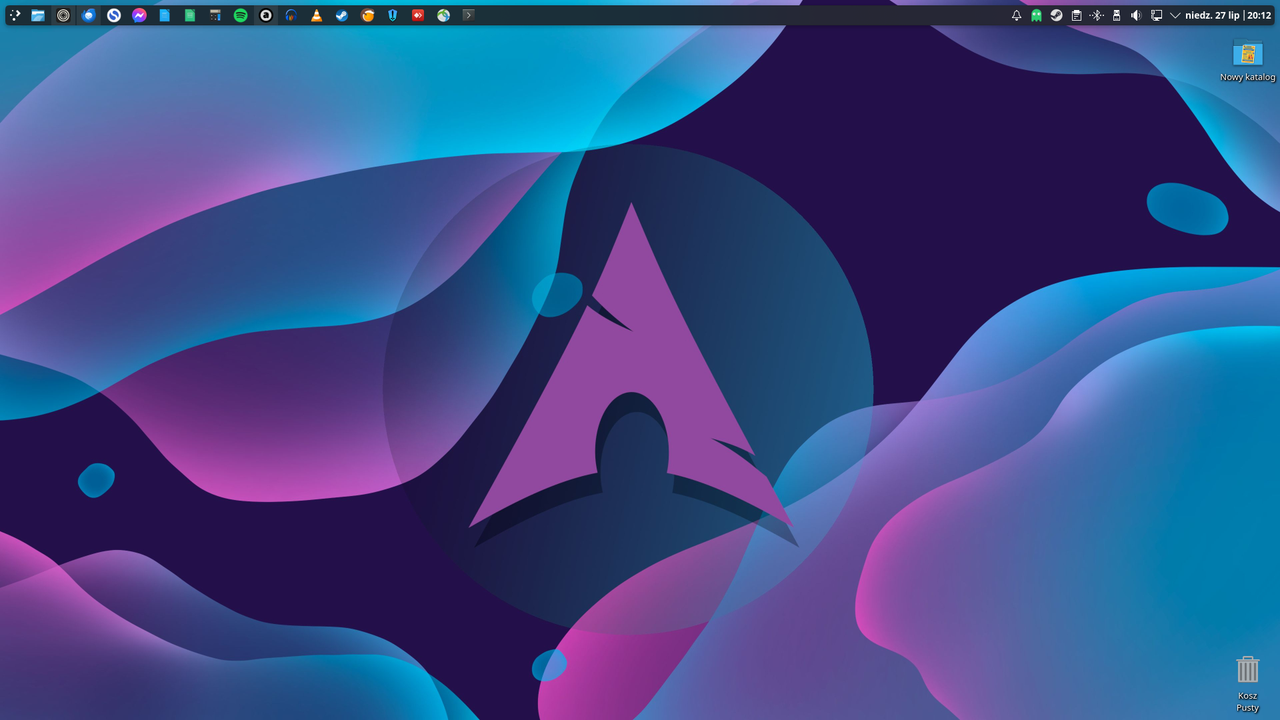The image size is (1280, 720).
Task: Select the Kosz trash icon on desktop
Action: [x=1247, y=683]
